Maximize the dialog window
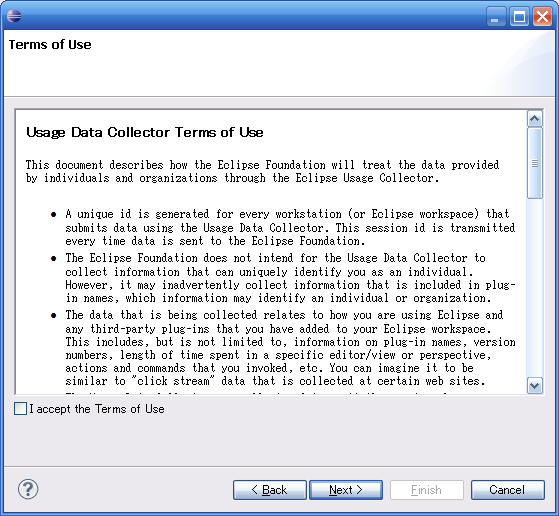The height and width of the screenshot is (516, 559). (519, 17)
